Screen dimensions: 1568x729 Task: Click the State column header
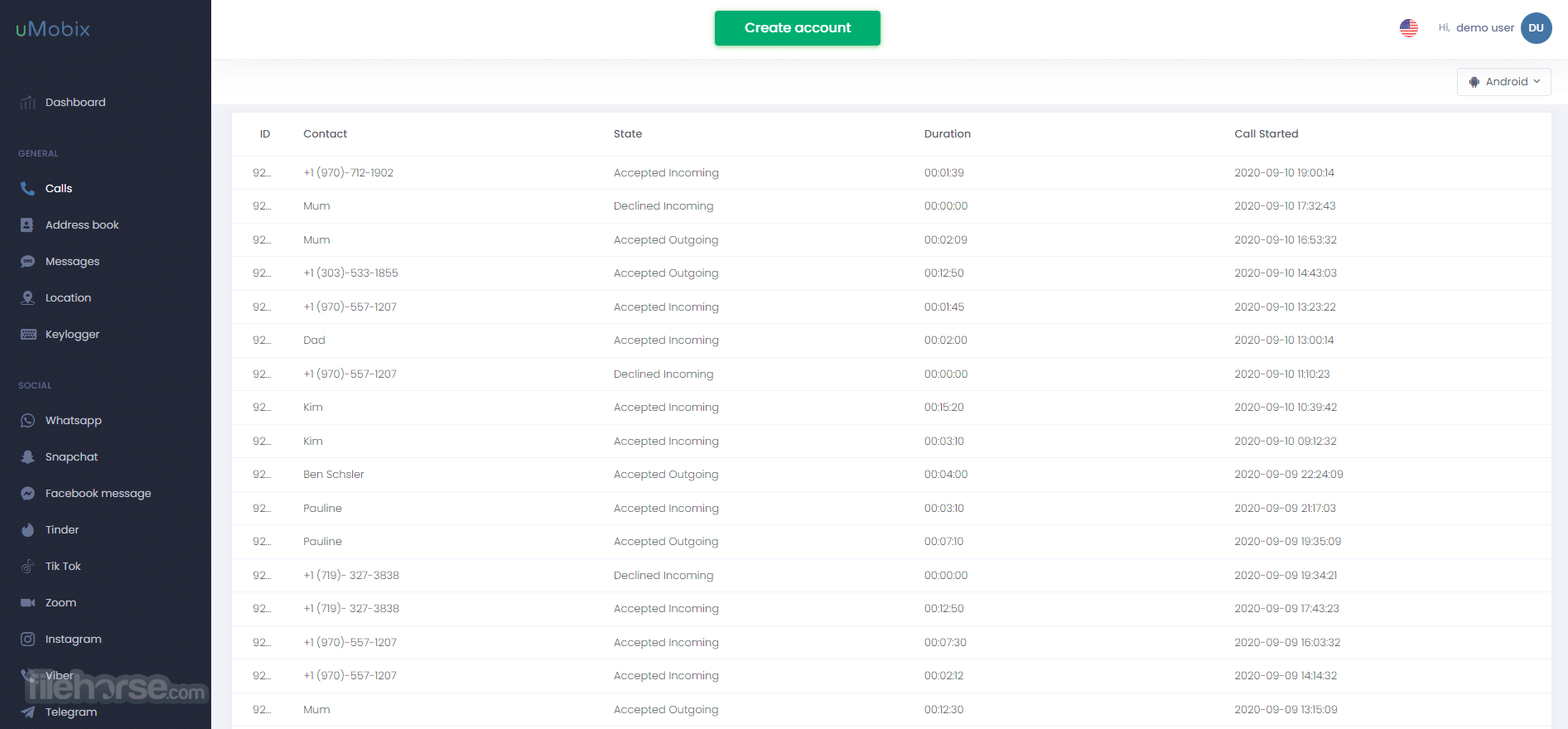[628, 133]
